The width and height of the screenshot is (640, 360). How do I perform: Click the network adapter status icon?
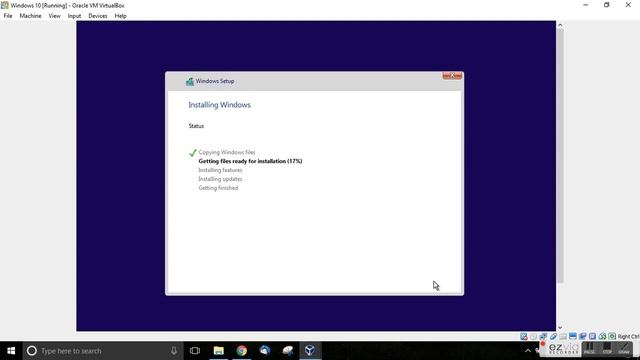pos(543,336)
